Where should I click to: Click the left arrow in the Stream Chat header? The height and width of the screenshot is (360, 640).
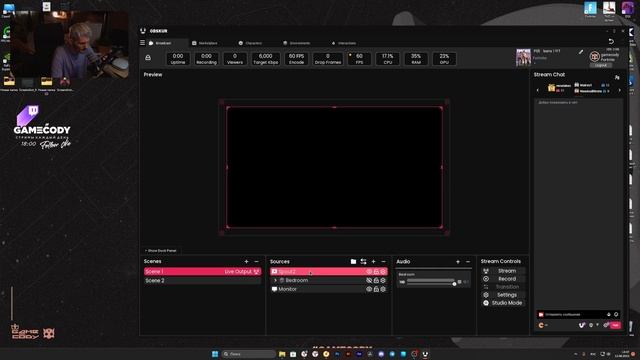pos(538,90)
